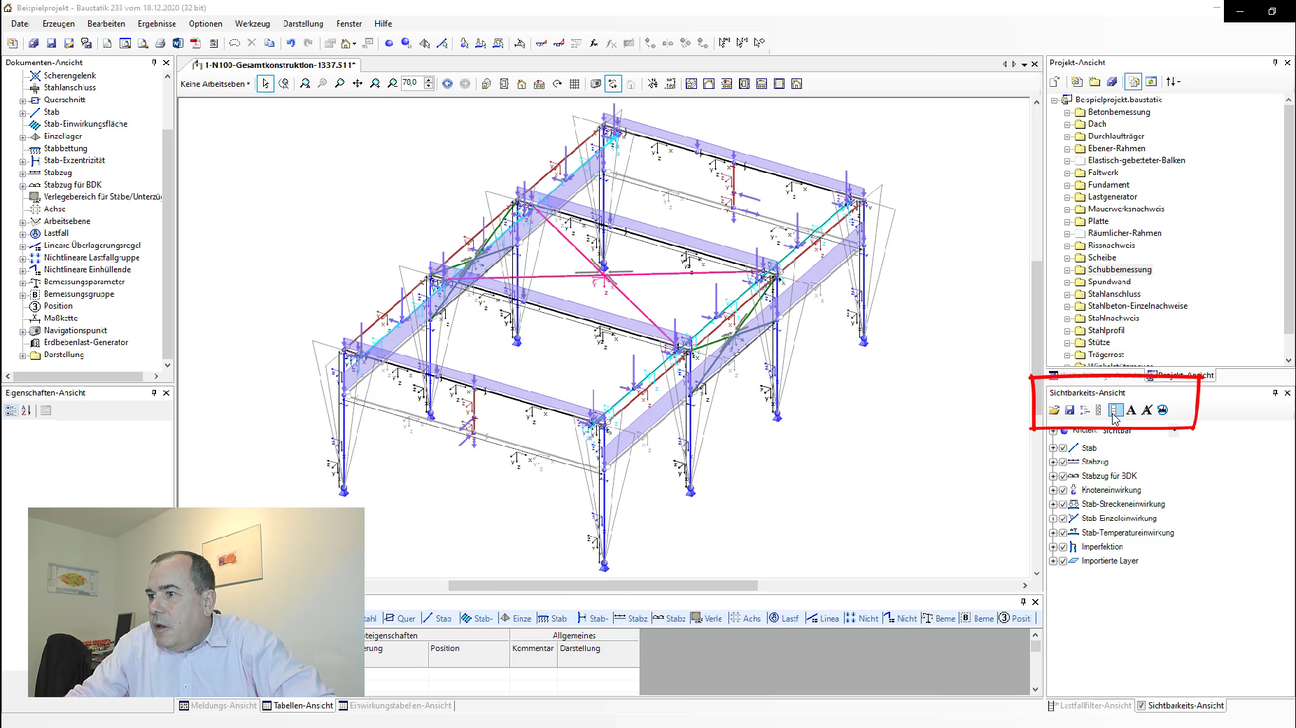
Task: Click the bold A text icon in Sichtbarkeits-Ansicht
Action: (x=1131, y=410)
